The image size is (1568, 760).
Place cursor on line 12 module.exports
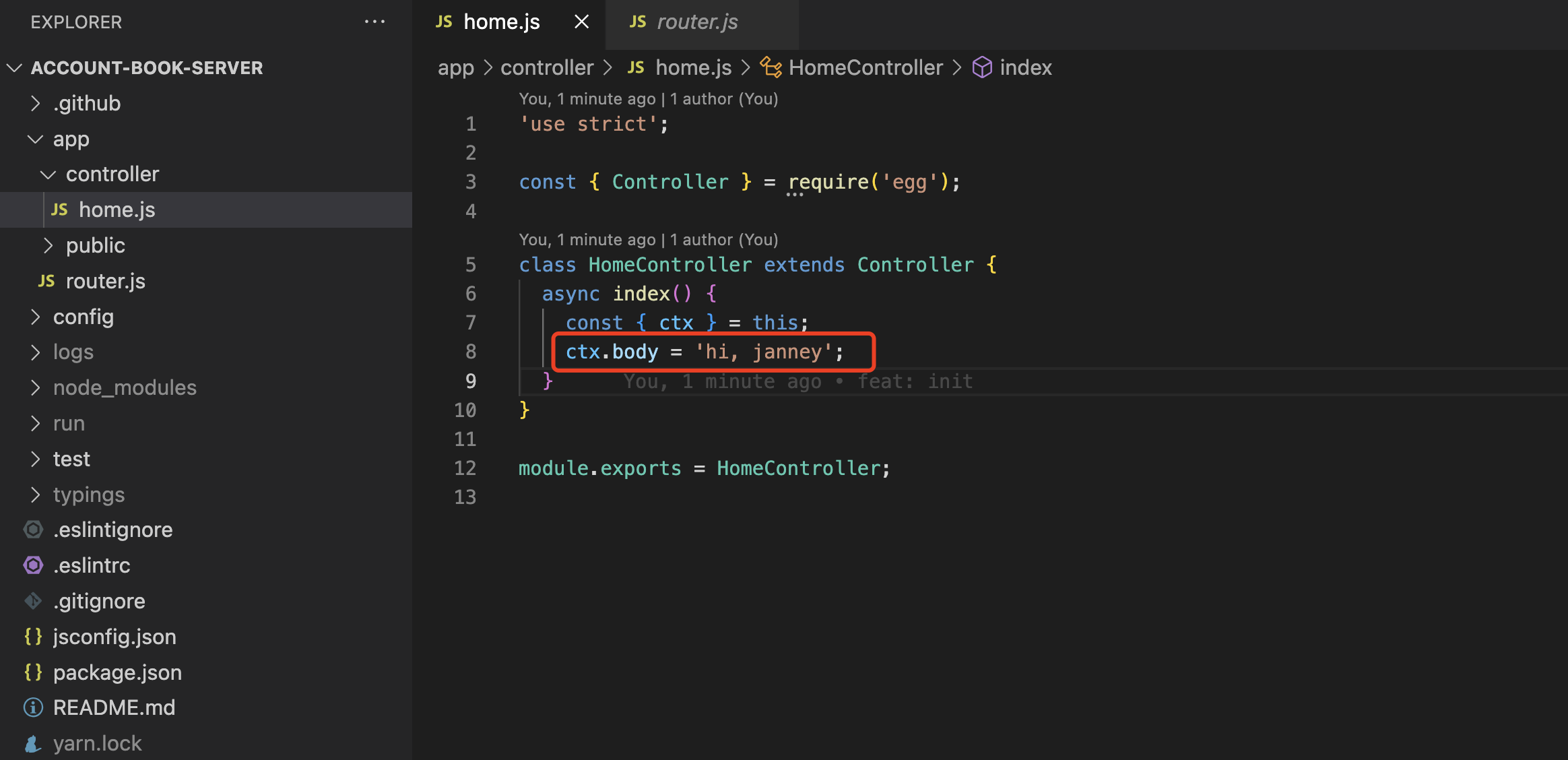pyautogui.click(x=599, y=468)
